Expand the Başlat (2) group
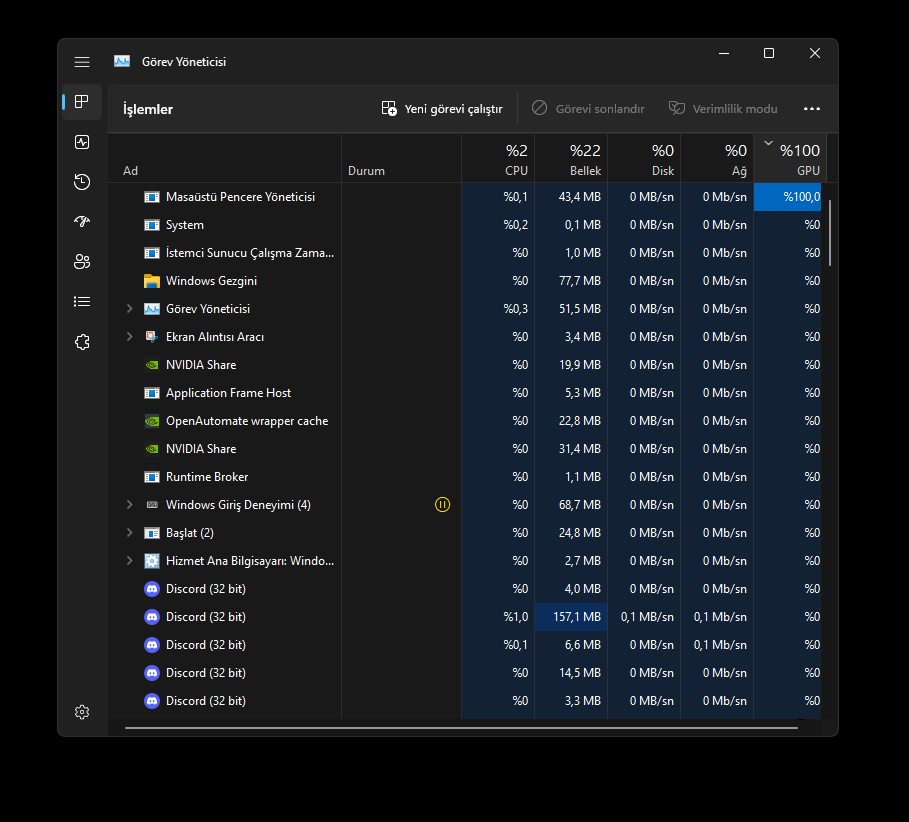The height and width of the screenshot is (822, 909). pos(130,533)
